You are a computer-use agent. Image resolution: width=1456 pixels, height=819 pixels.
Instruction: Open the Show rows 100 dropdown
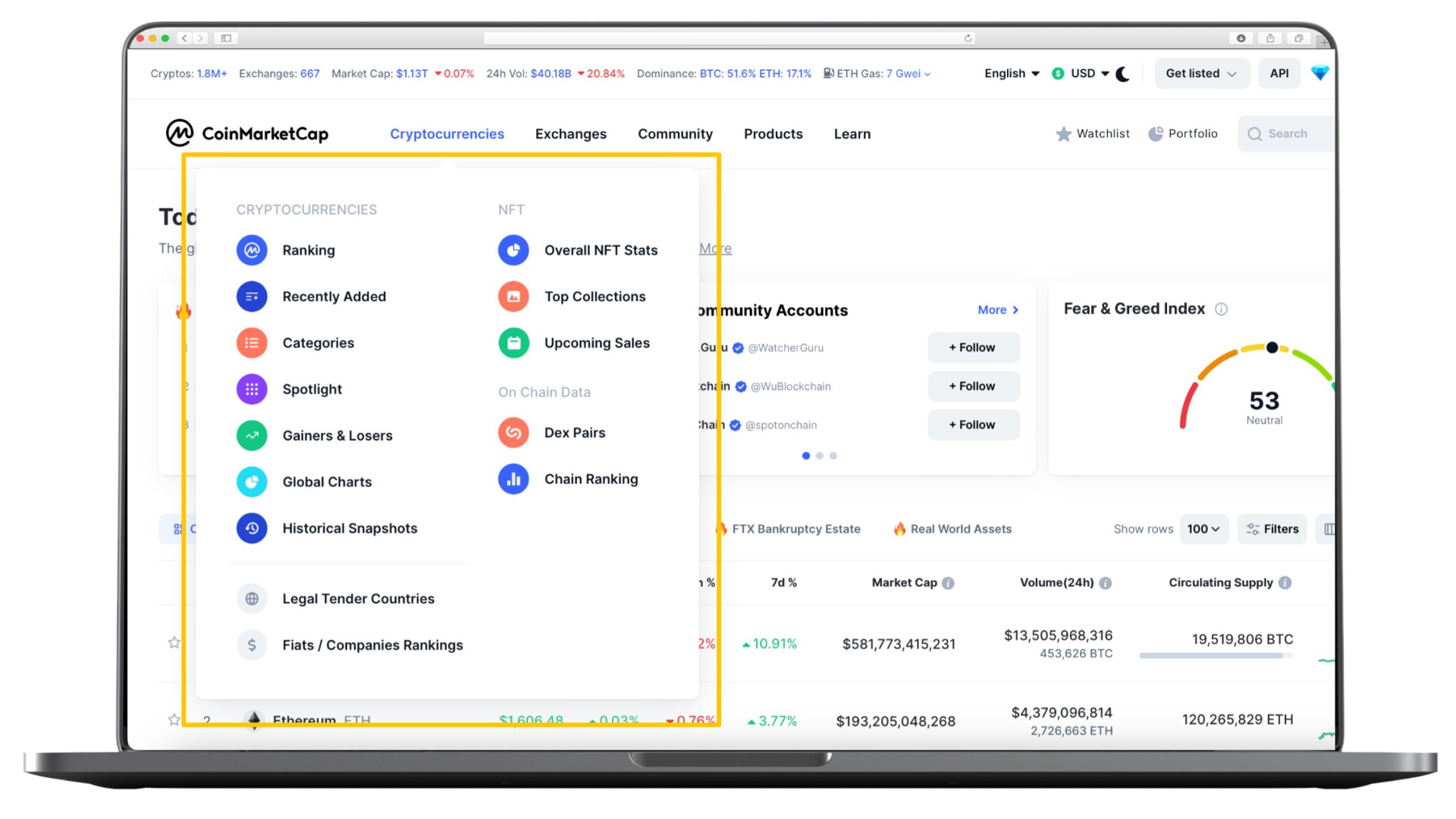pyautogui.click(x=1203, y=529)
